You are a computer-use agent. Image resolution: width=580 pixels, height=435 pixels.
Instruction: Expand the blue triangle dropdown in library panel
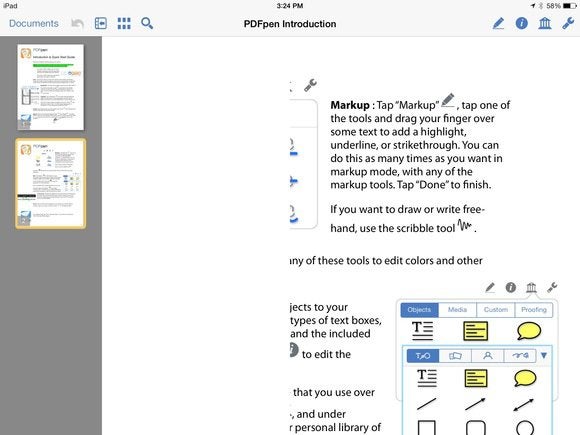pyautogui.click(x=544, y=355)
